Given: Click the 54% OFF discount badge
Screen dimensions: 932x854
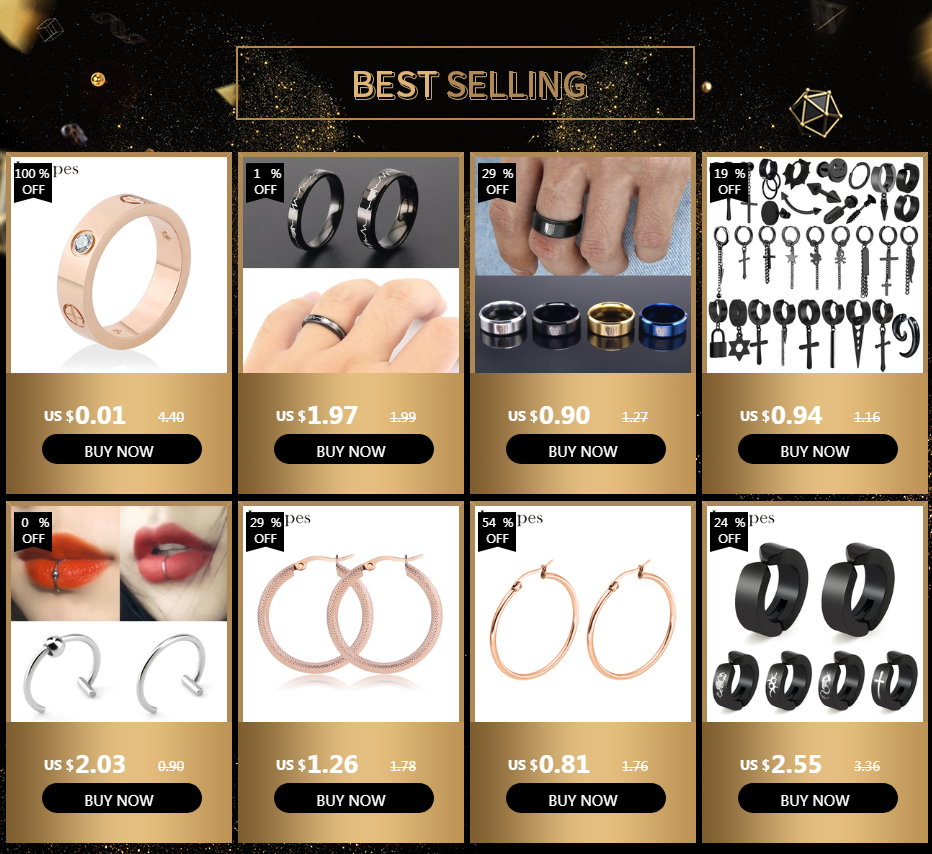Looking at the screenshot, I should [497, 531].
